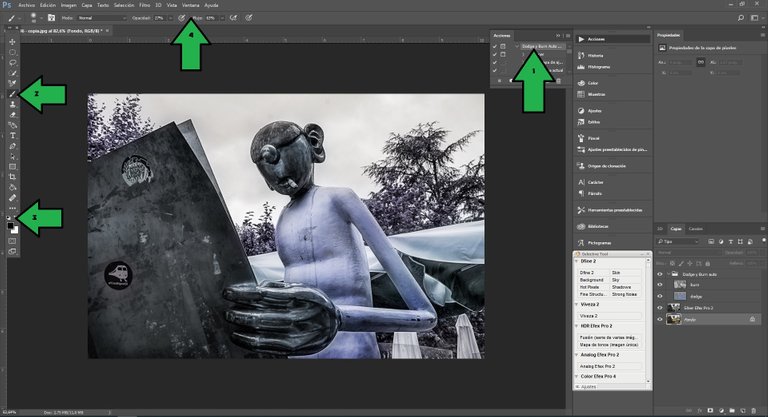This screenshot has width=768, height=417.
Task: Toggle checkmark of Dodge y Burn action set
Action: pyautogui.click(x=495, y=47)
